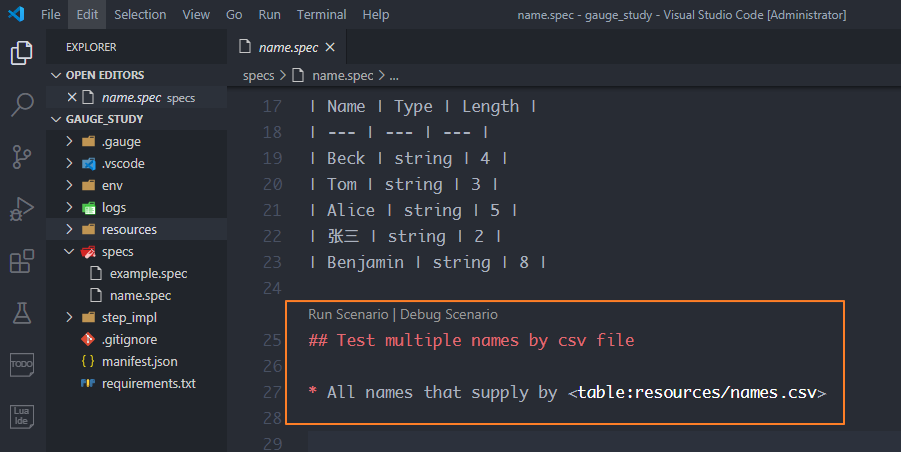Click the .gauge folder icon
Screen dimensions: 901x452
pos(88,141)
